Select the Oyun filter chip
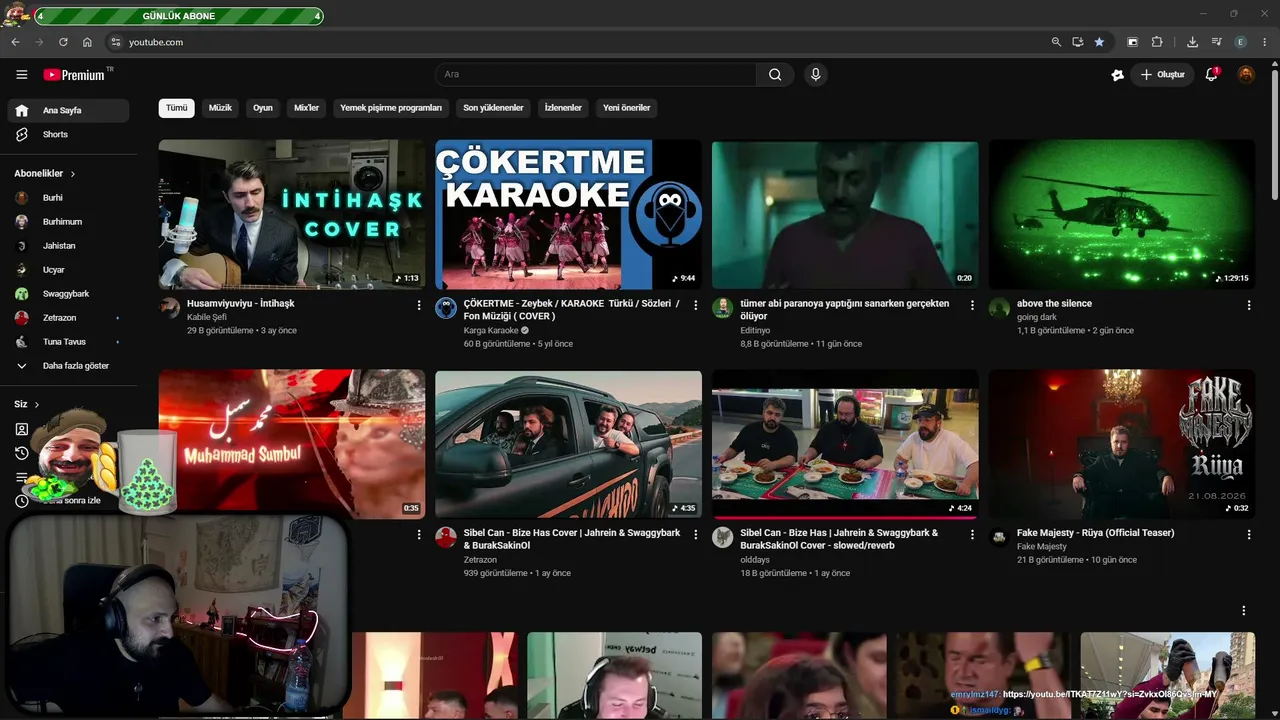The width and height of the screenshot is (1280, 720). click(263, 108)
